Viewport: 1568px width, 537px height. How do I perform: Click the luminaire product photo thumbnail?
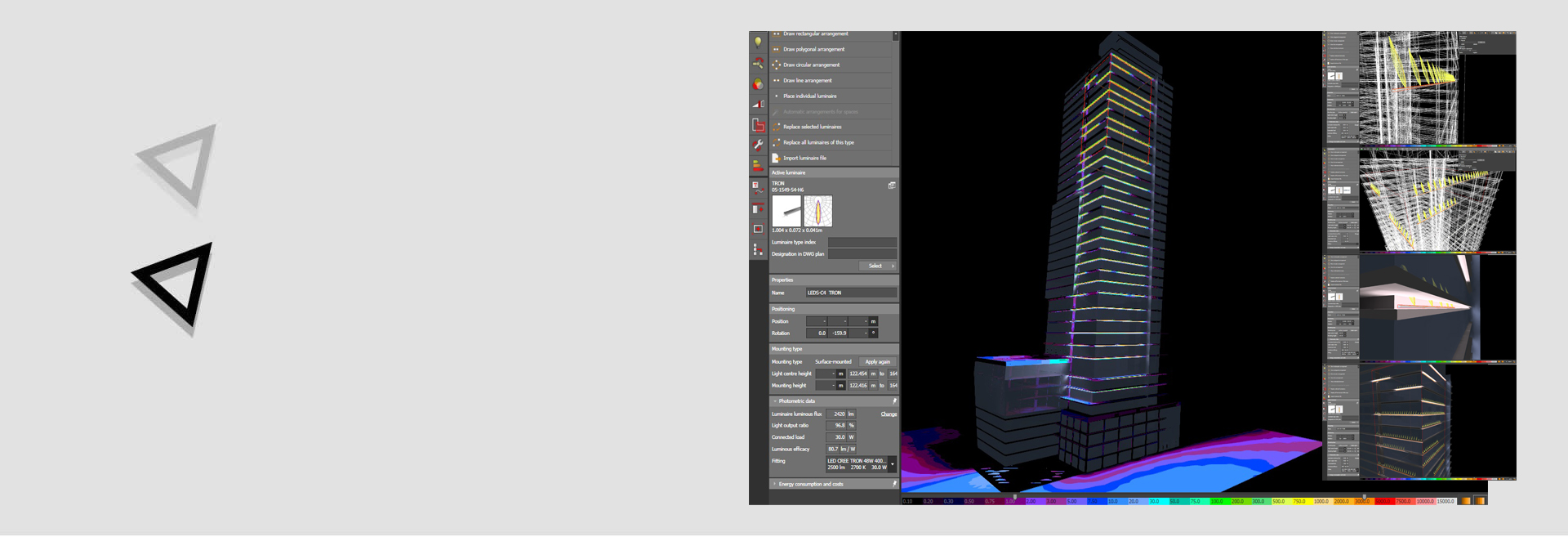pos(786,211)
